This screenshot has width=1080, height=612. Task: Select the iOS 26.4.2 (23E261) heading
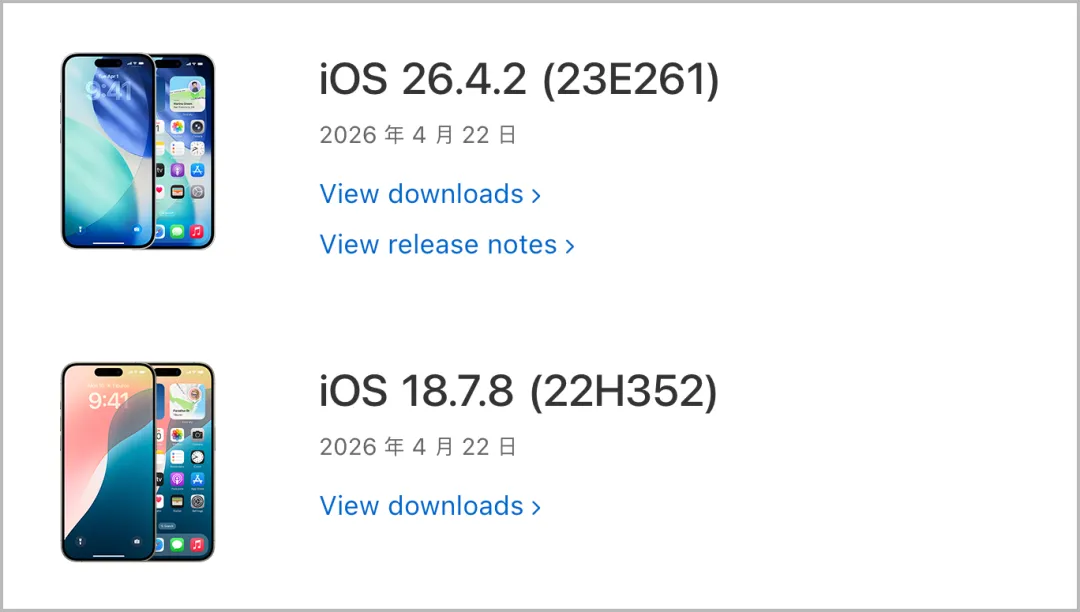[519, 80]
